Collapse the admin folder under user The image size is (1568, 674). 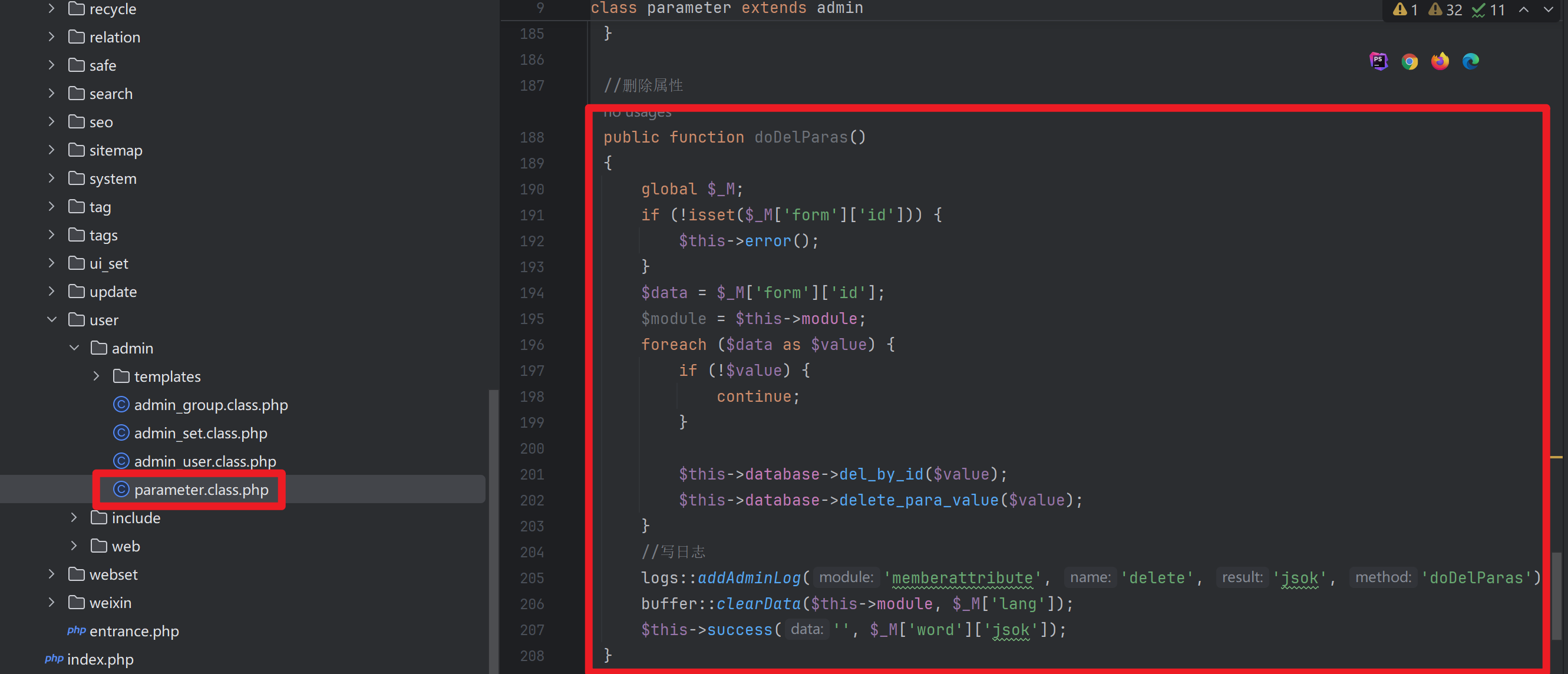(x=74, y=348)
